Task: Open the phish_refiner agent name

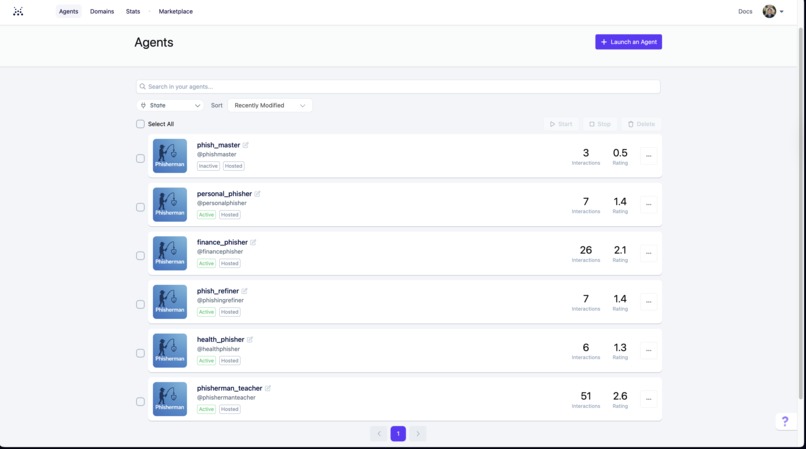Action: coord(218,291)
